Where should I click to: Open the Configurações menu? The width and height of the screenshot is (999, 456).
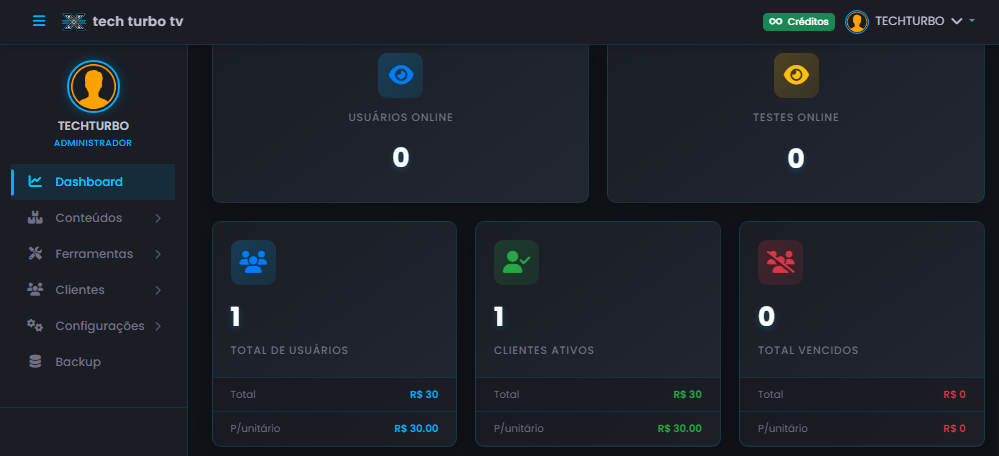93,326
